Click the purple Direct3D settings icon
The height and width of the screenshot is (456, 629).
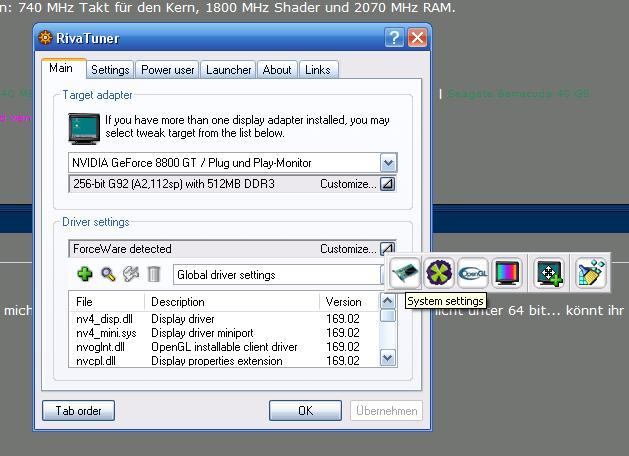pyautogui.click(x=439, y=273)
